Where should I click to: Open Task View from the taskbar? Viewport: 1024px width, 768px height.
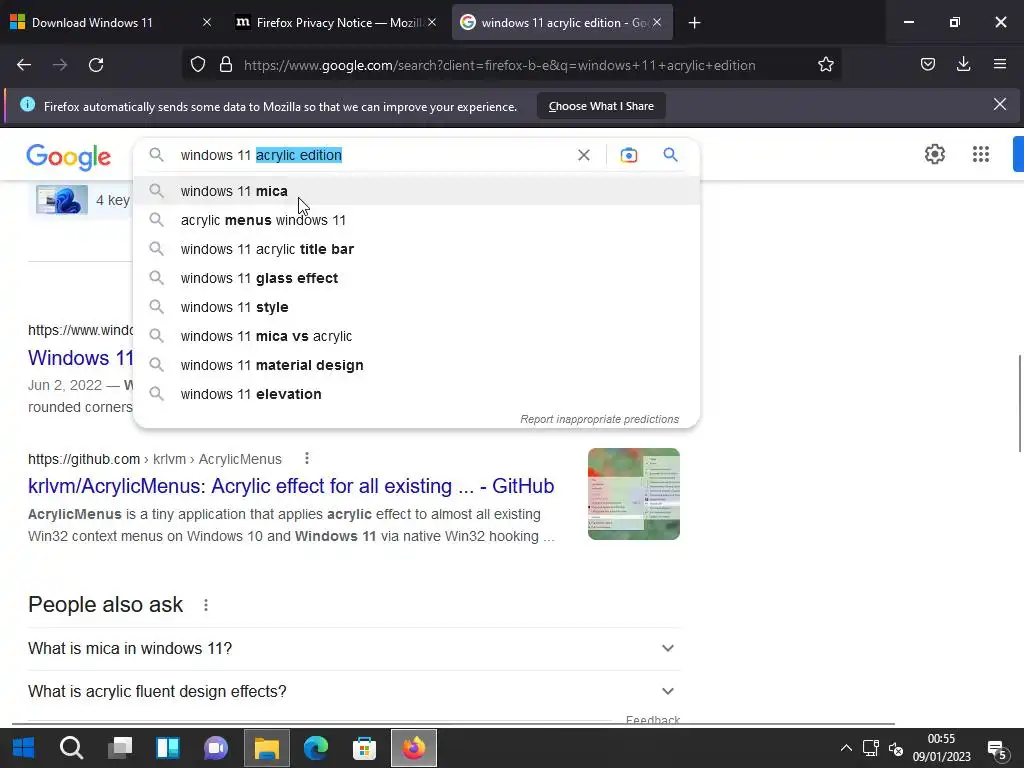(x=120, y=748)
